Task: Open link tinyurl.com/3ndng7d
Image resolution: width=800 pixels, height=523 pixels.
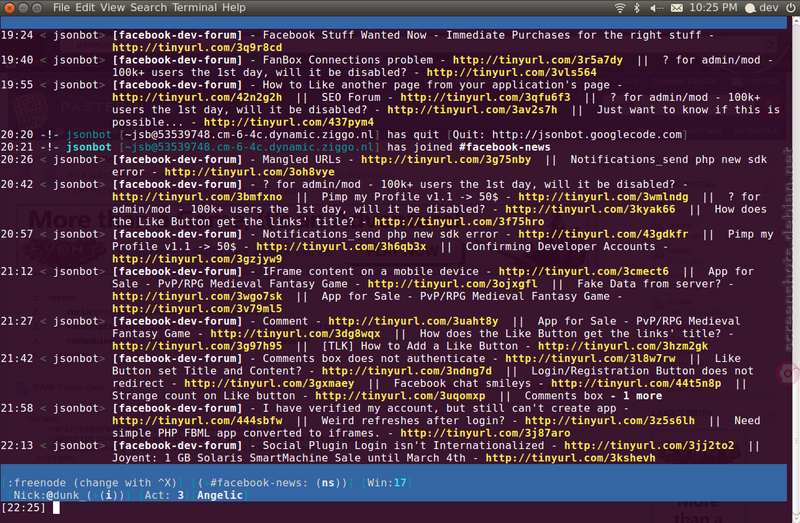Action: [407, 371]
